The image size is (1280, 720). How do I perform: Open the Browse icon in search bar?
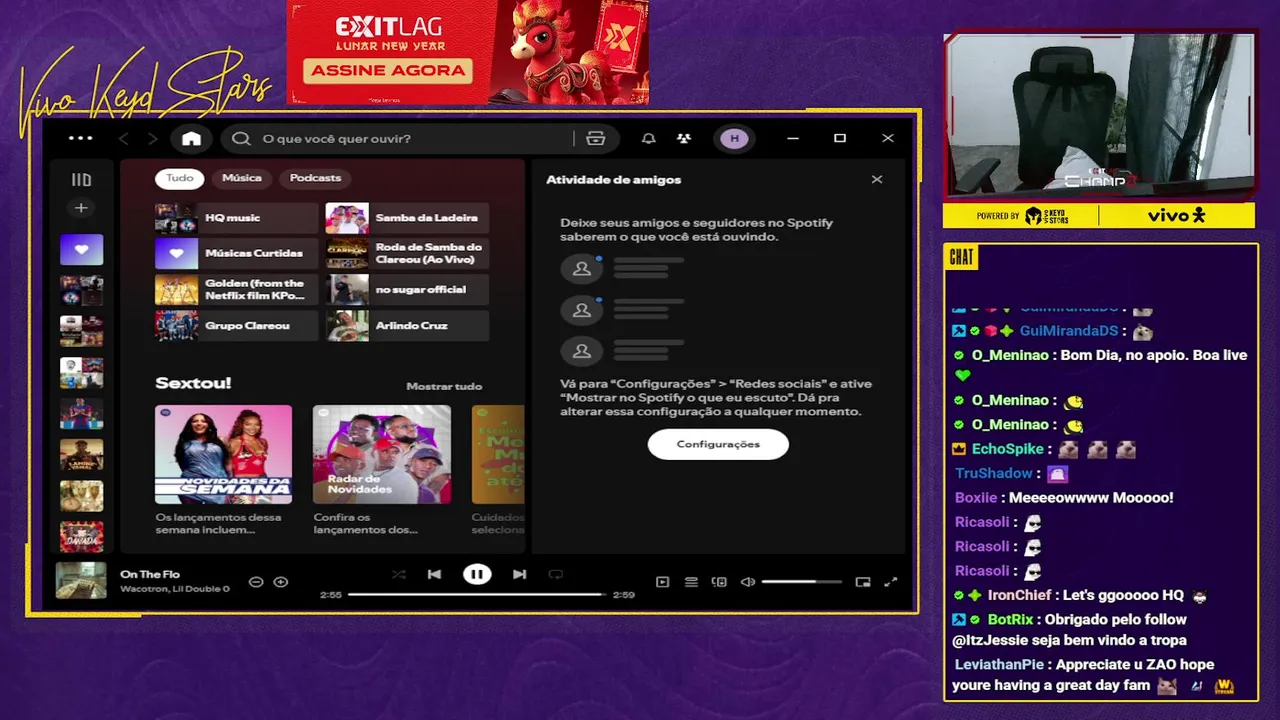[x=596, y=139]
